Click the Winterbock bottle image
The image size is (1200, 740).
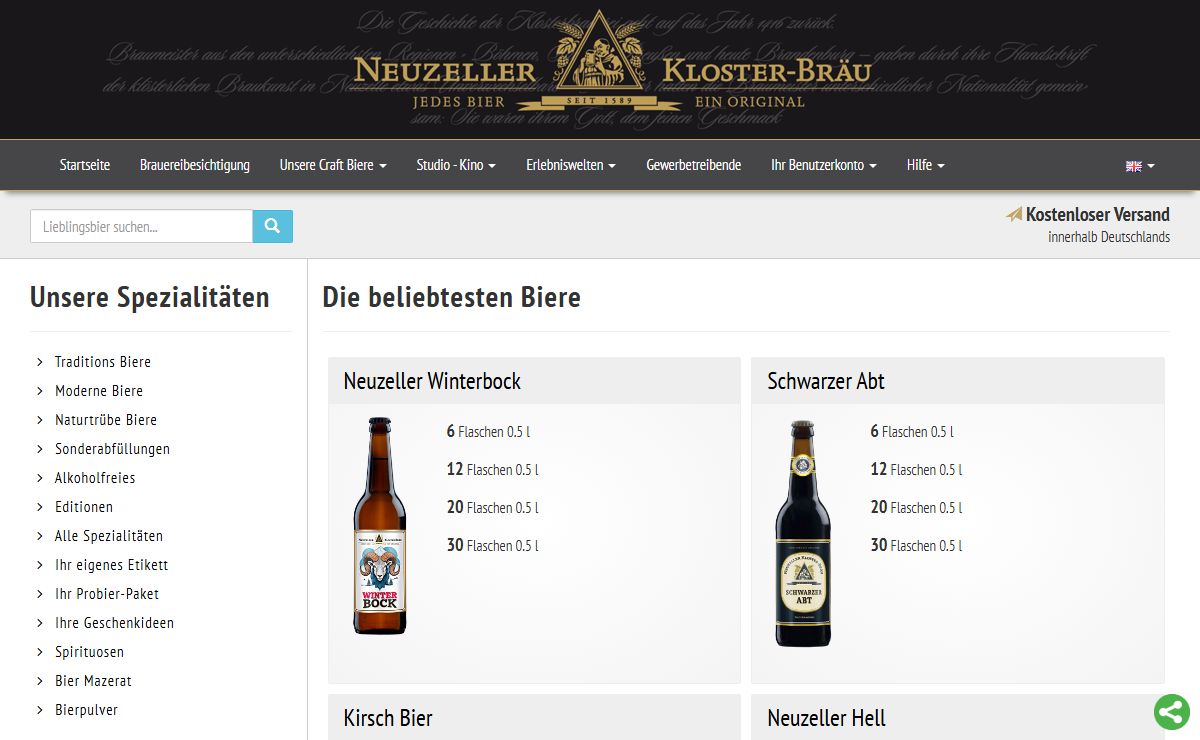380,526
